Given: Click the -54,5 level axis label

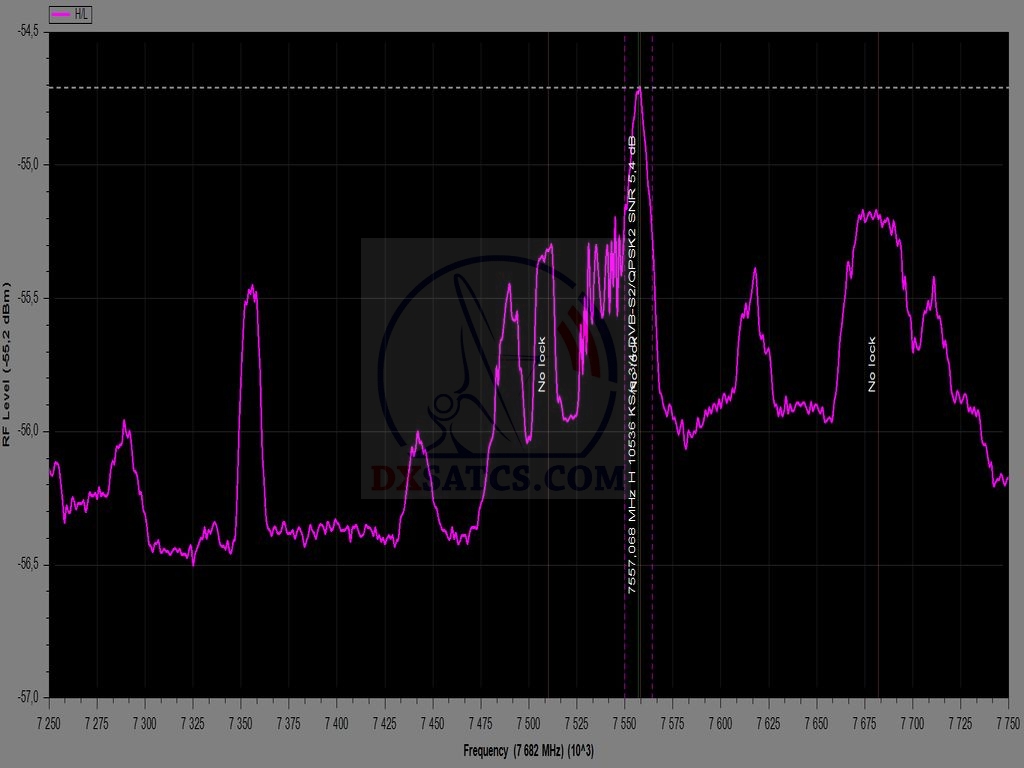Looking at the screenshot, I should [27, 31].
